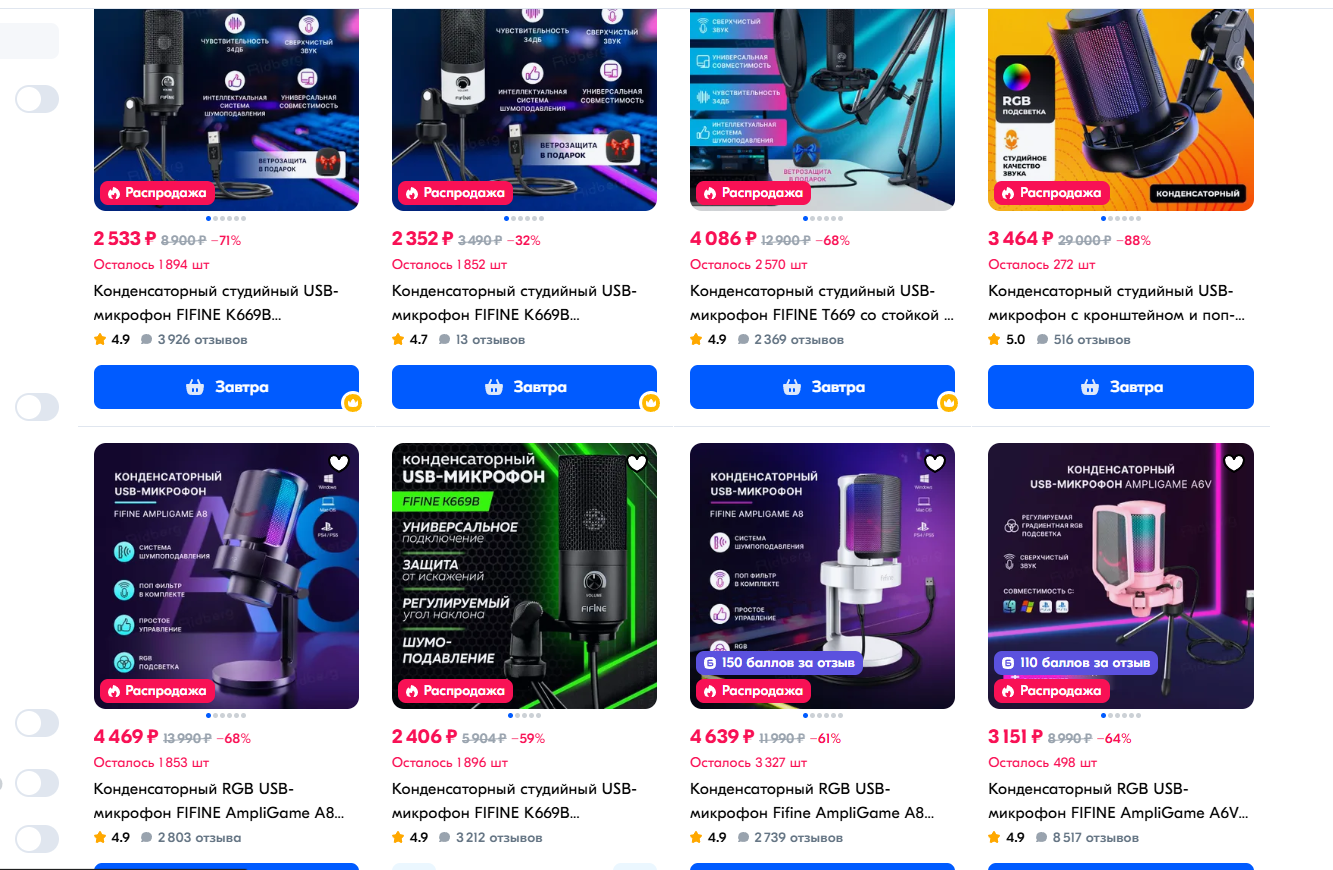Viewport: 1333px width, 870px height.
Task: Add black FIFINE AmpliGame A8 to favorites
Action: point(338,463)
